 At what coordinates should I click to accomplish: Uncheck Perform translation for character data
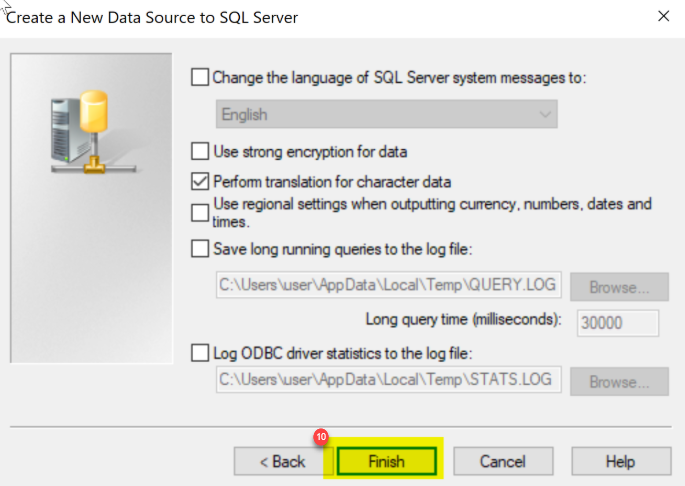coord(200,181)
